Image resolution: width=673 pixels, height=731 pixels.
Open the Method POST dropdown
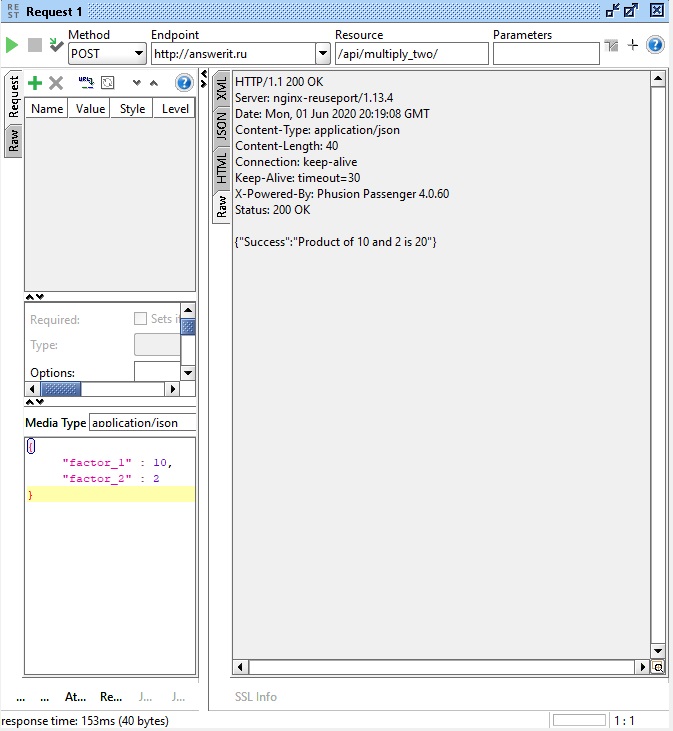[x=107, y=54]
